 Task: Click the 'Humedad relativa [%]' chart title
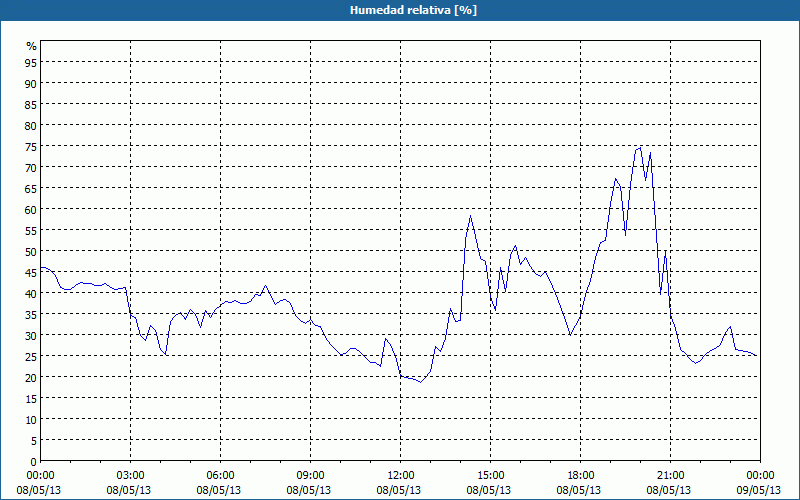(413, 10)
